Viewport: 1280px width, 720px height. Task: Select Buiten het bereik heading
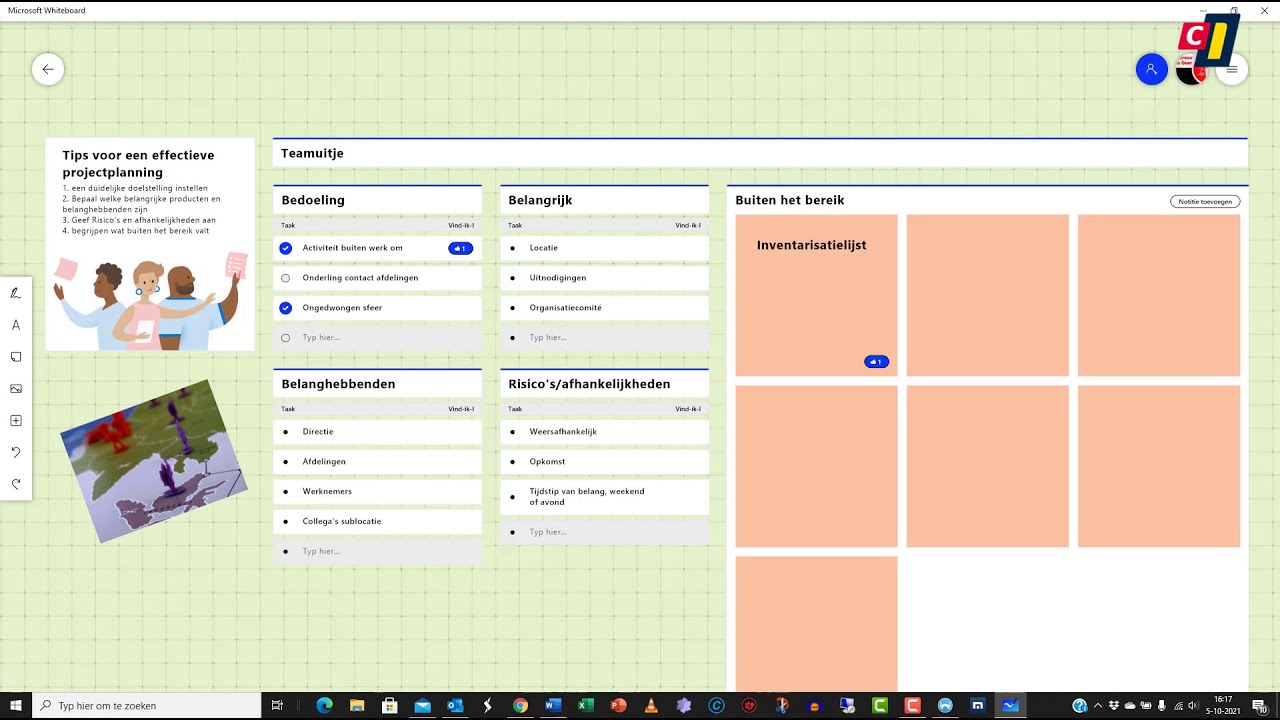(x=790, y=200)
